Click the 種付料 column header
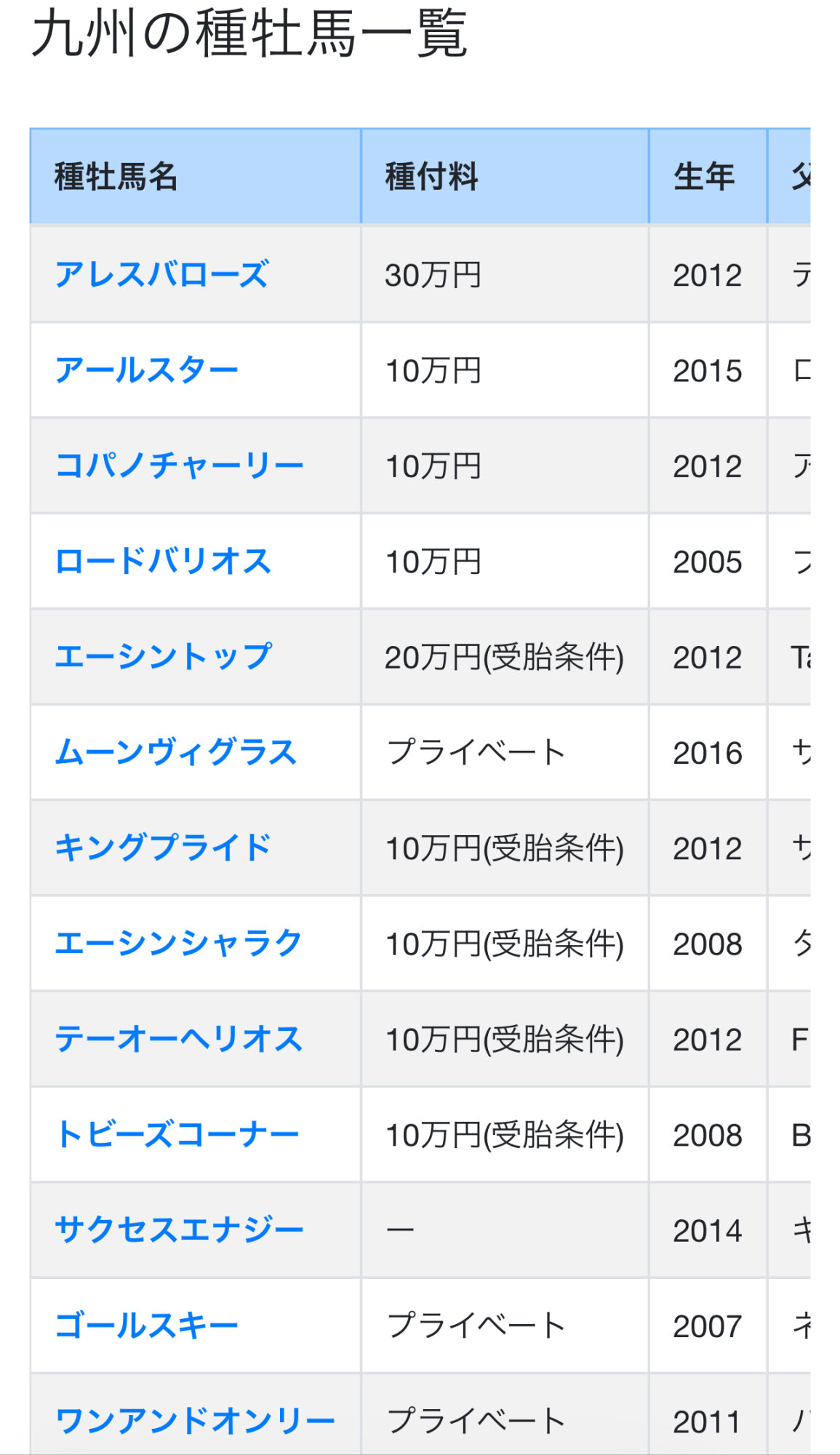 tap(431, 177)
